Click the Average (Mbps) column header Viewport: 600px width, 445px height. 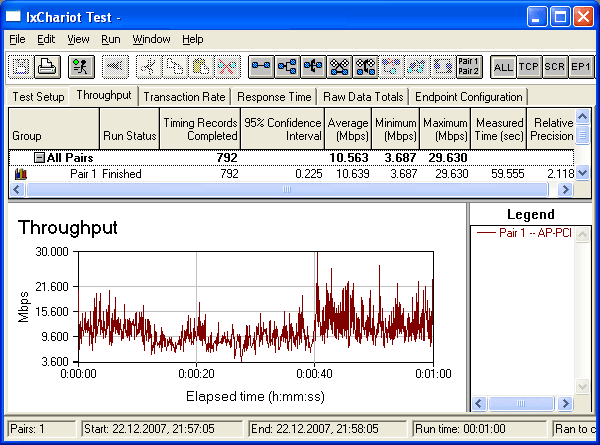[x=348, y=129]
